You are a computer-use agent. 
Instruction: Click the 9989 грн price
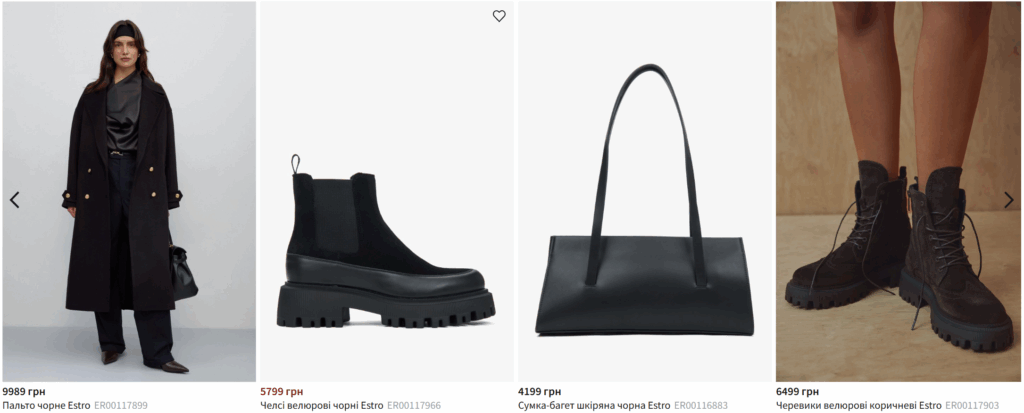24,391
